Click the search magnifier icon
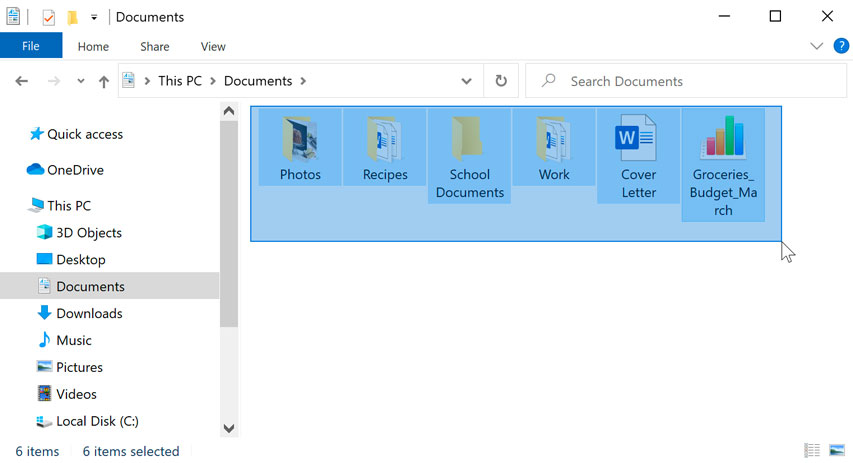Viewport: 853px width, 463px height. 549,81
